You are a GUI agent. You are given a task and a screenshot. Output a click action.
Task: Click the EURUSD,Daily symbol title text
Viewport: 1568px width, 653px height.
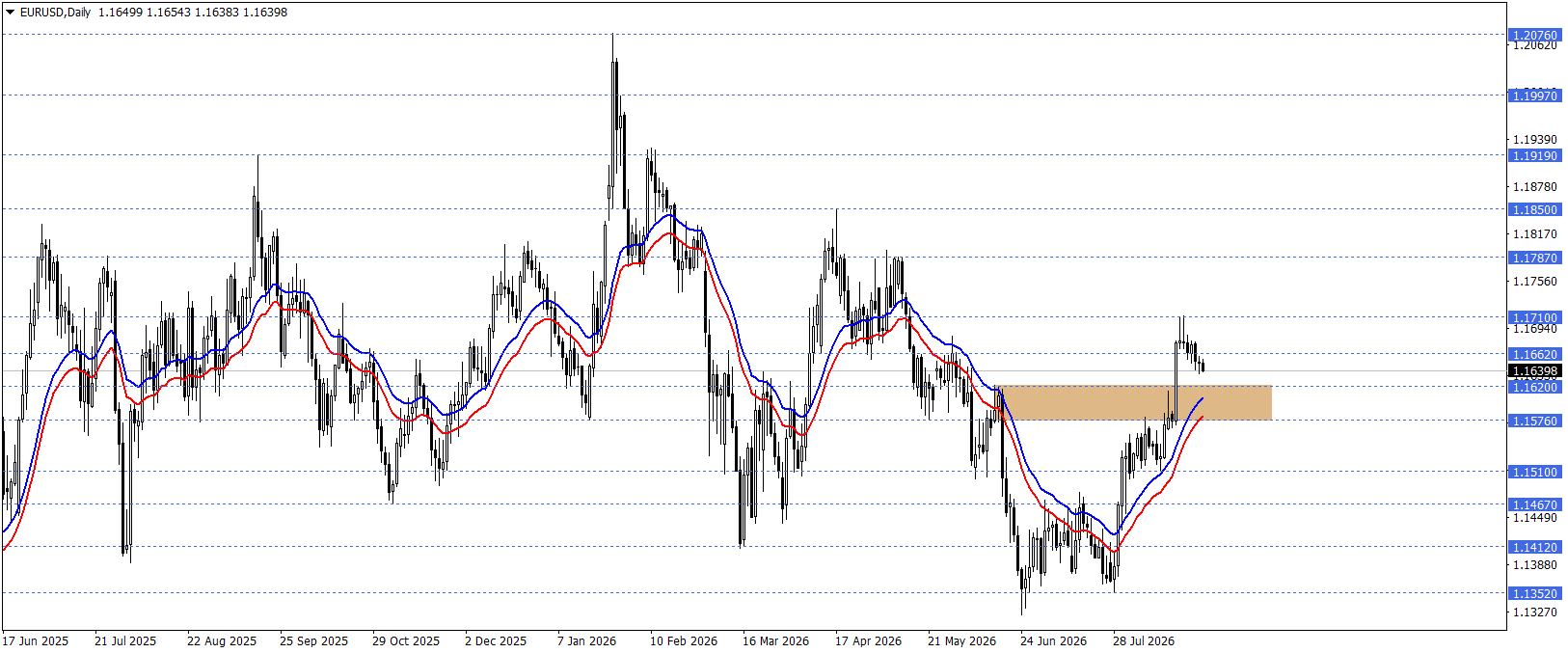tap(55, 13)
